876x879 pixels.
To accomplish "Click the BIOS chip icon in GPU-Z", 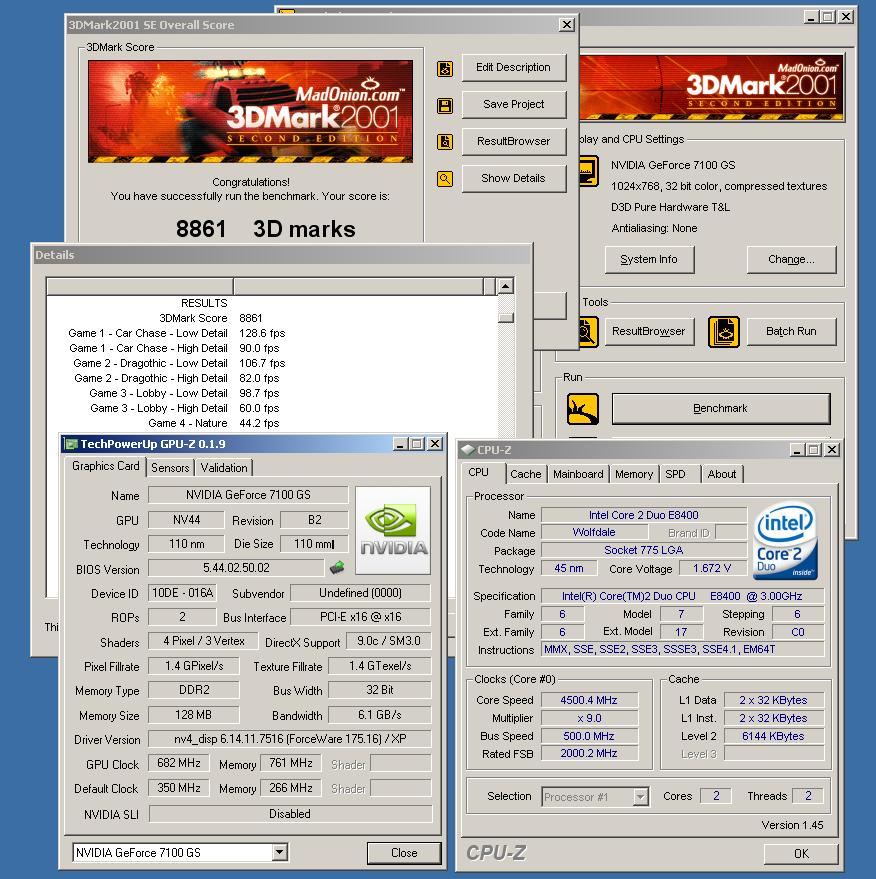I will pyautogui.click(x=337, y=567).
